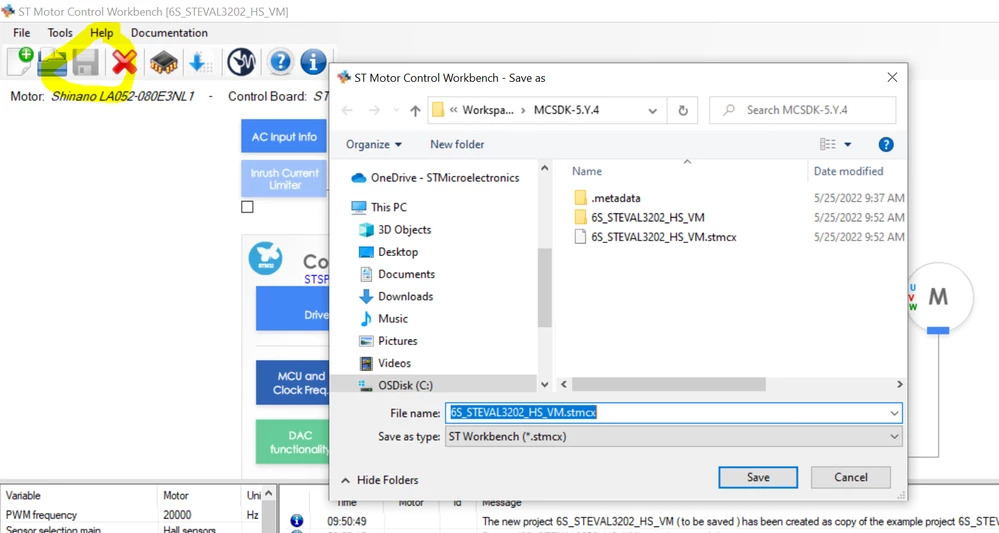The height and width of the screenshot is (533, 999).
Task: Close the Save as dialog
Action: coord(892,77)
